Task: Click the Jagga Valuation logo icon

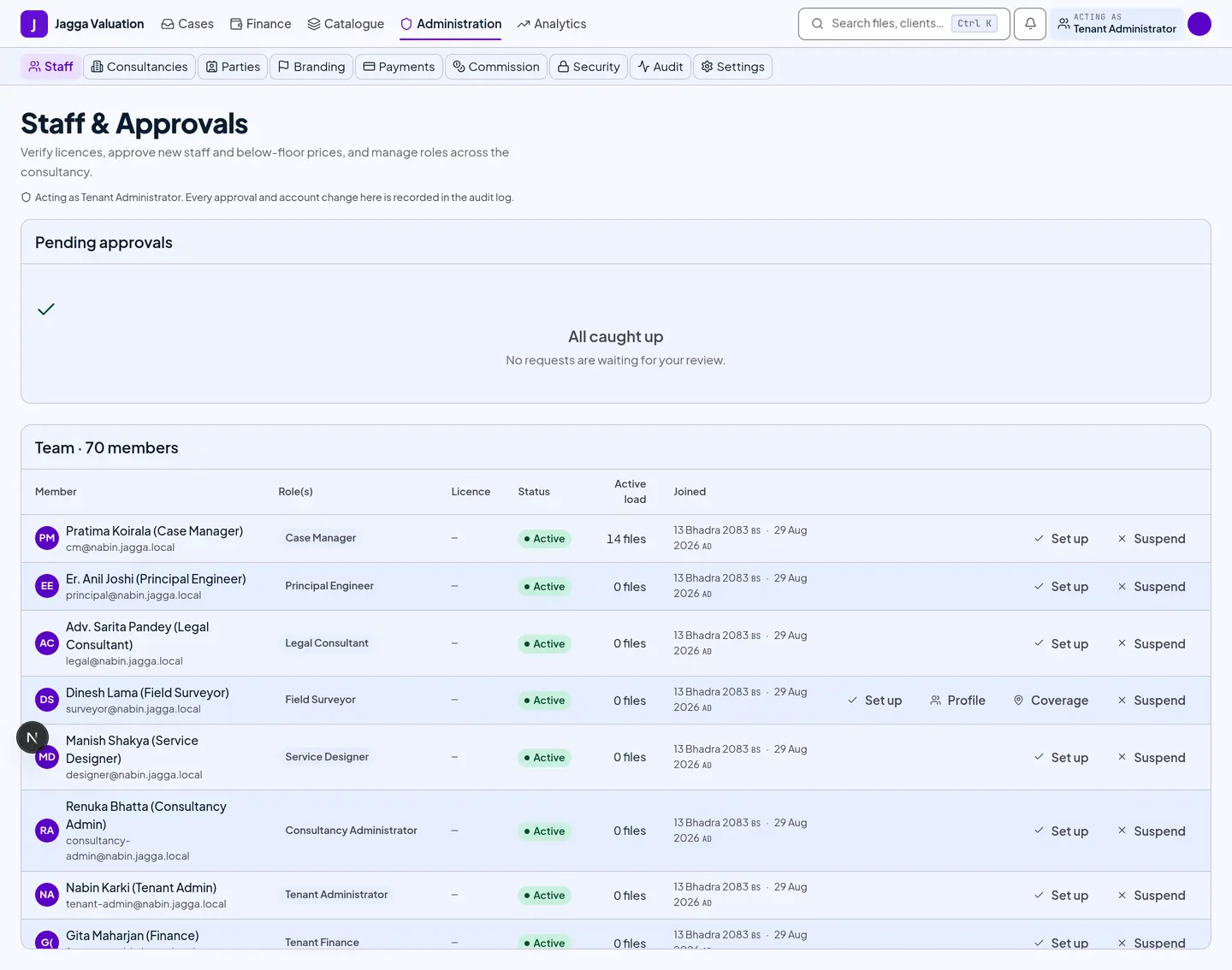Action: point(34,24)
